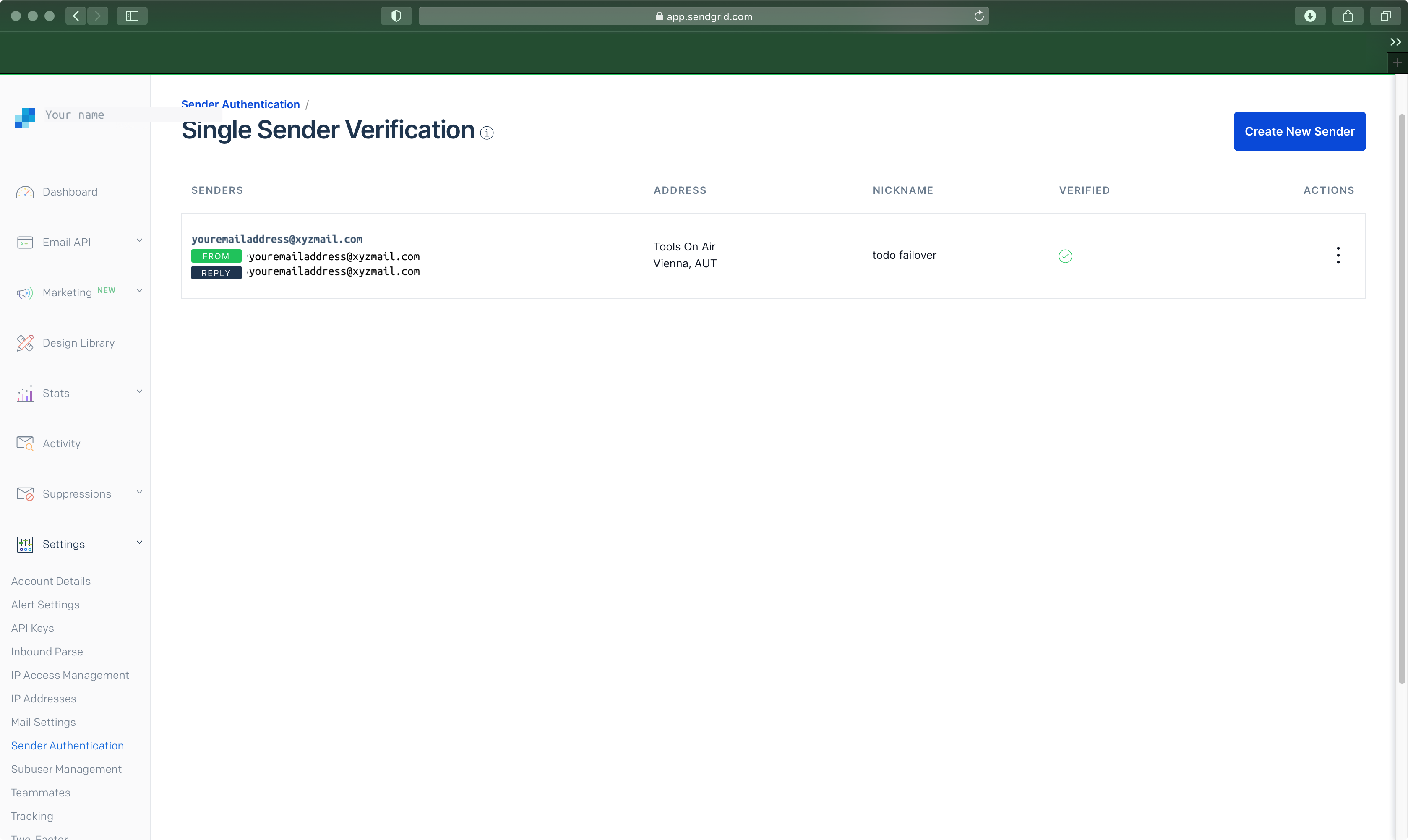Click the dark REPLY badge
This screenshot has height=840, width=1408.
216,274
